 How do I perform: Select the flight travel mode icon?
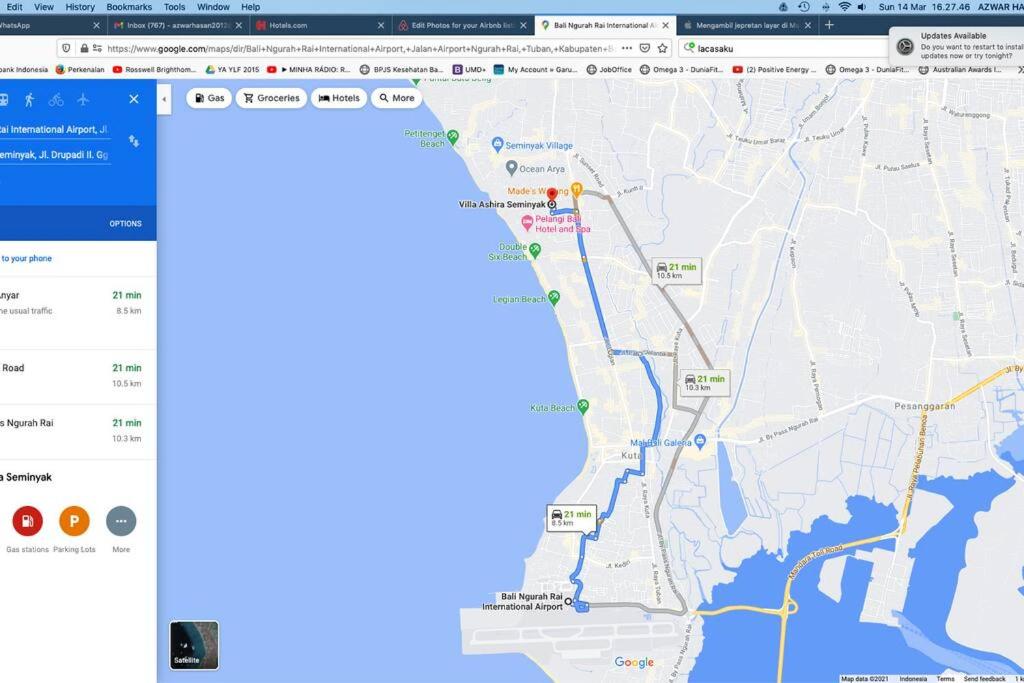coord(83,99)
